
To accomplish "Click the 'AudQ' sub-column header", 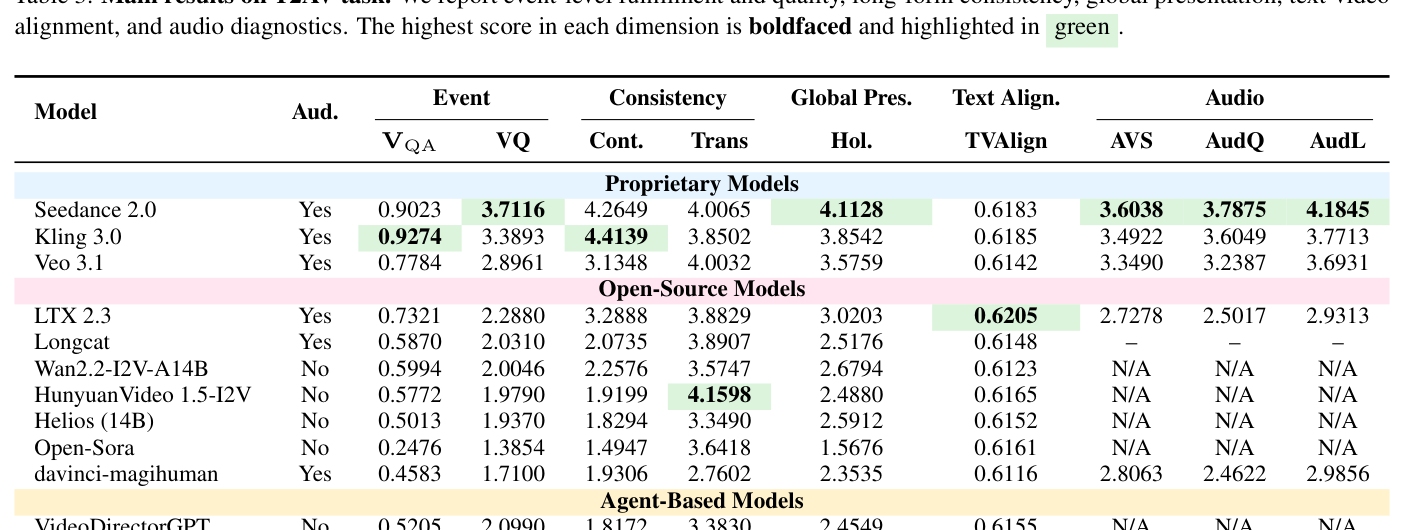I will point(1234,141).
